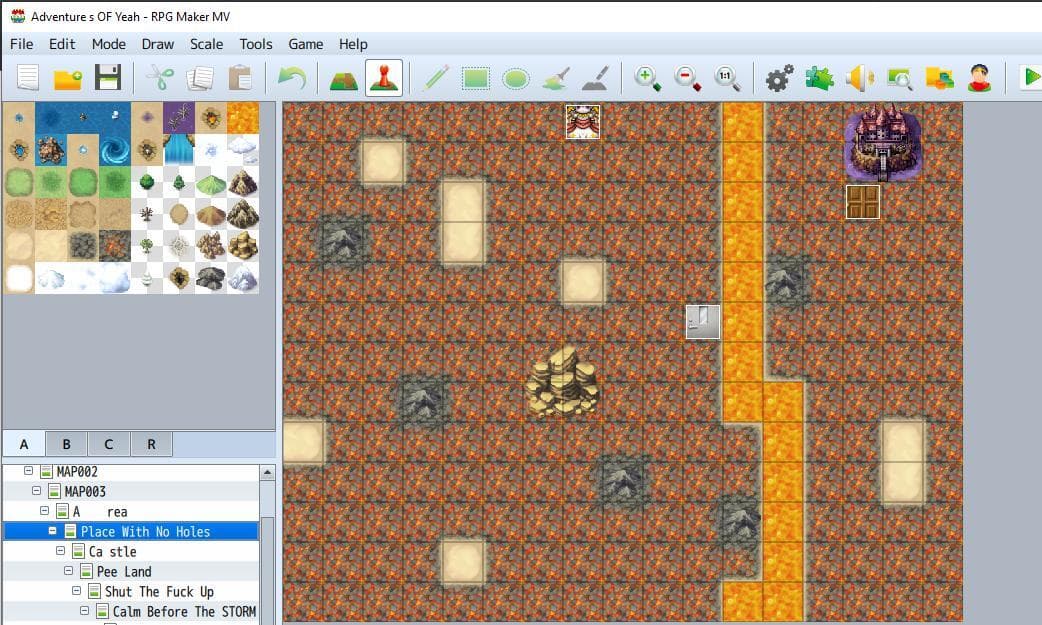Switch to tileset tab C
Viewport: 1042px width, 625px height.
point(109,444)
